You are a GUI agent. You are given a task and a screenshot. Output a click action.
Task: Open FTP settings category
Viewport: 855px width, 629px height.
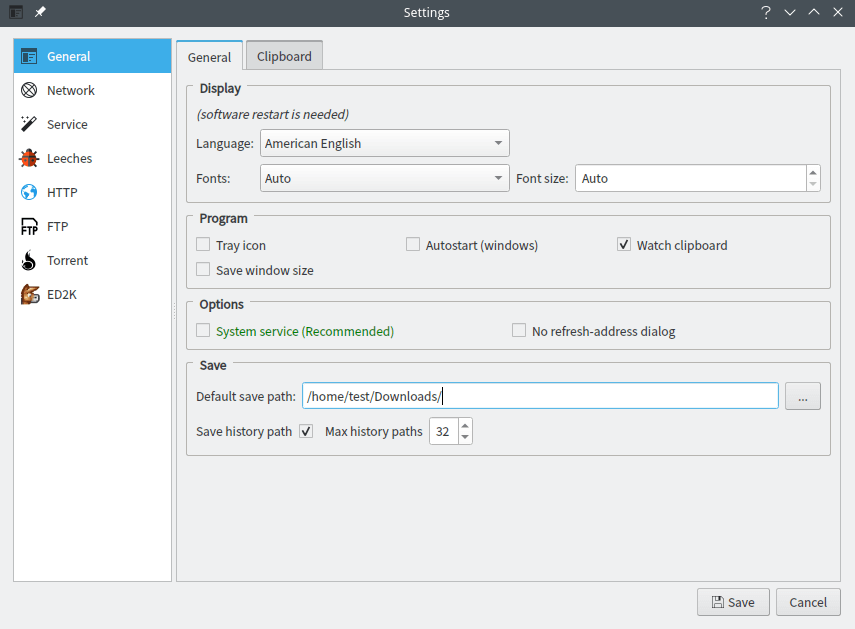point(93,226)
